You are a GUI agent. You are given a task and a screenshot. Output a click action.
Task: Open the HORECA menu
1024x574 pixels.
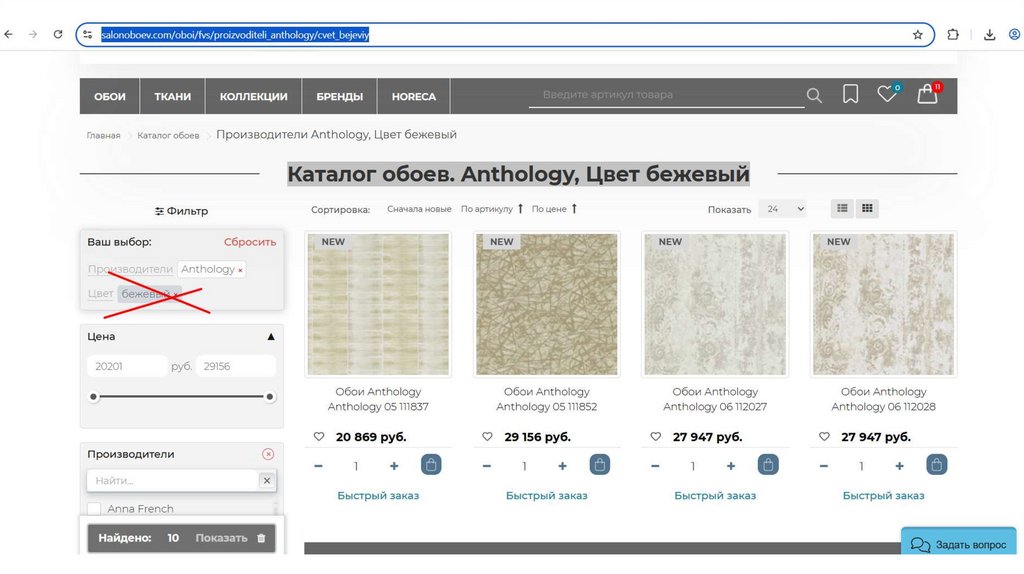[x=413, y=96]
